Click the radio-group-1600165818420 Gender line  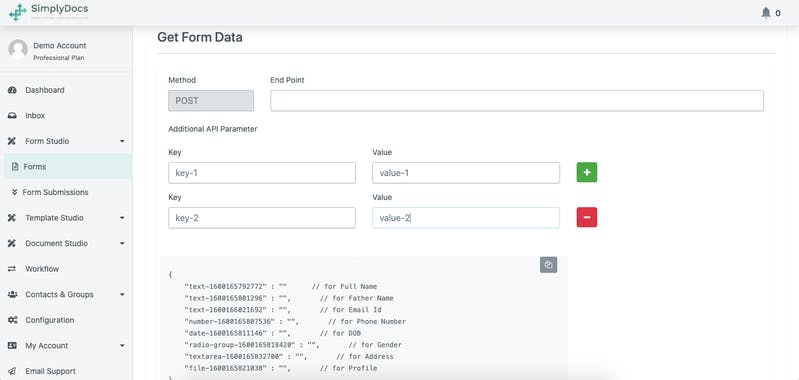coord(293,345)
